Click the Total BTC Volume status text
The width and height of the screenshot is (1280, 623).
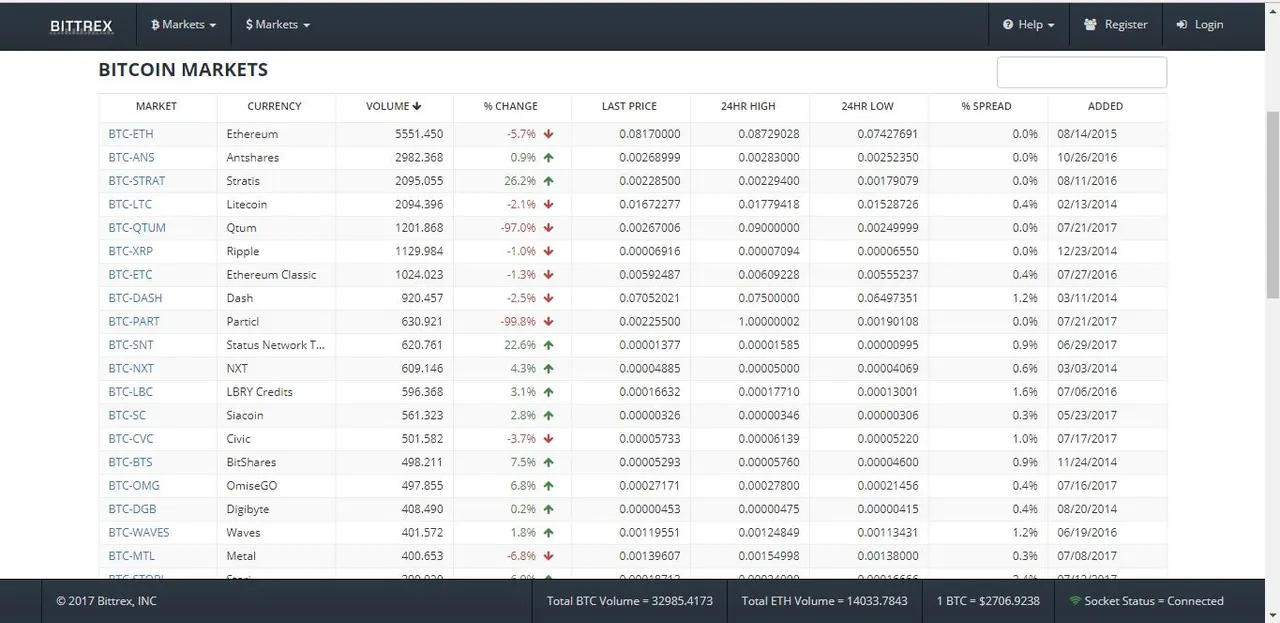630,601
